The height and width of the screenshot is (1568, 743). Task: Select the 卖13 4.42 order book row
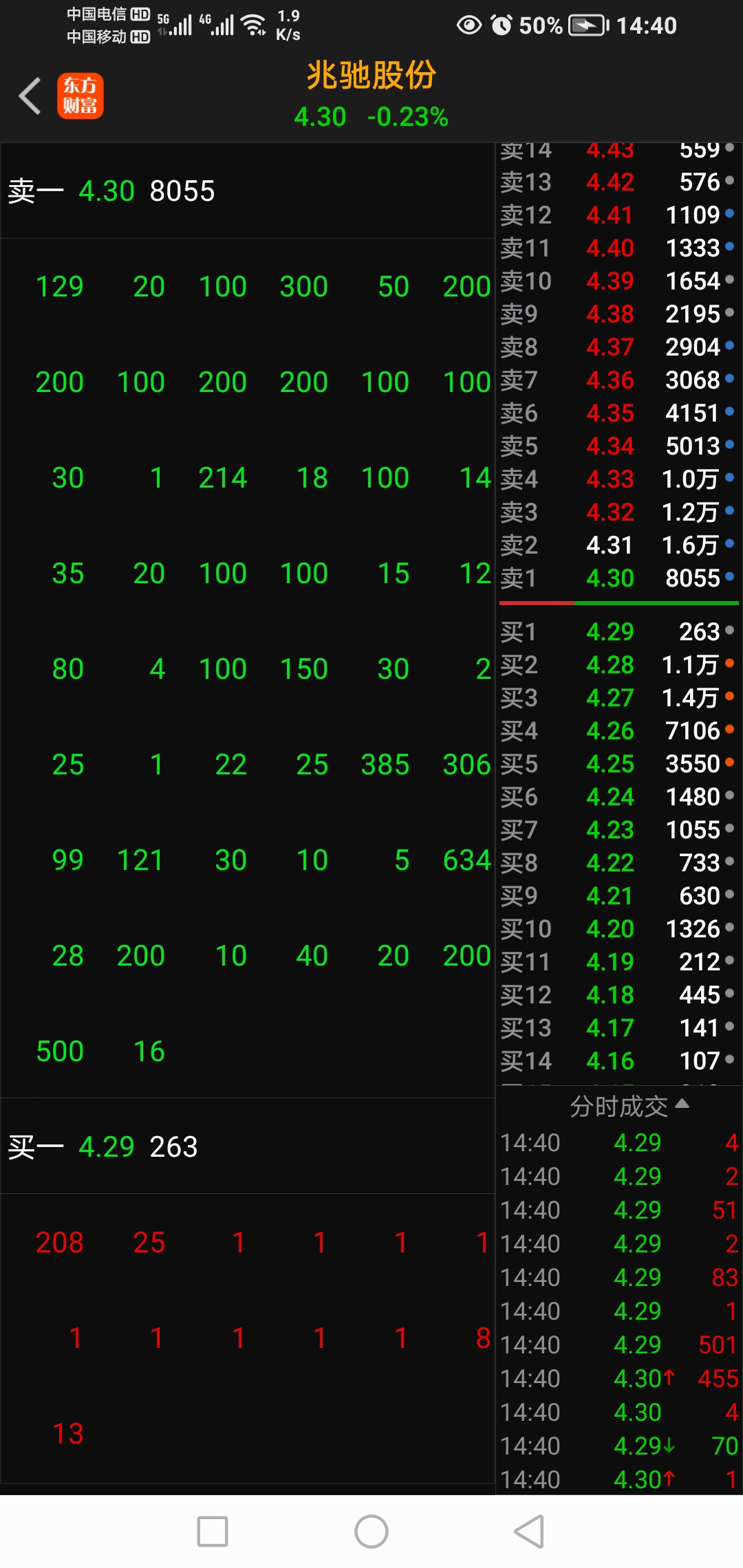(618, 182)
